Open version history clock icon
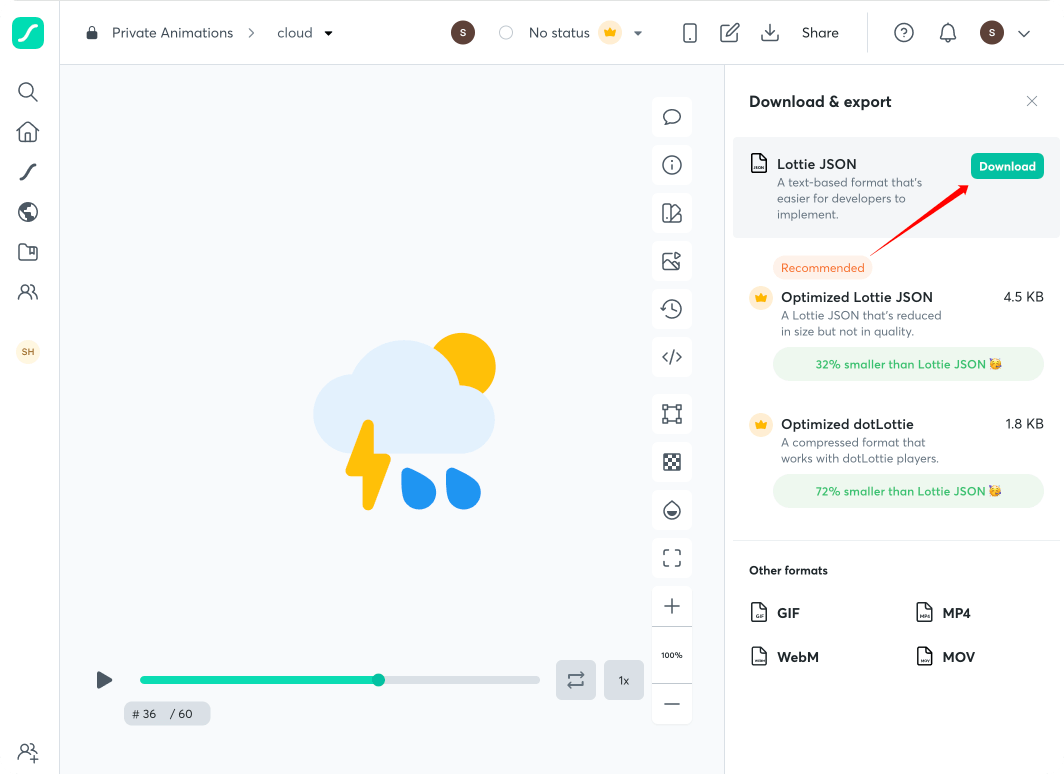 pos(672,309)
